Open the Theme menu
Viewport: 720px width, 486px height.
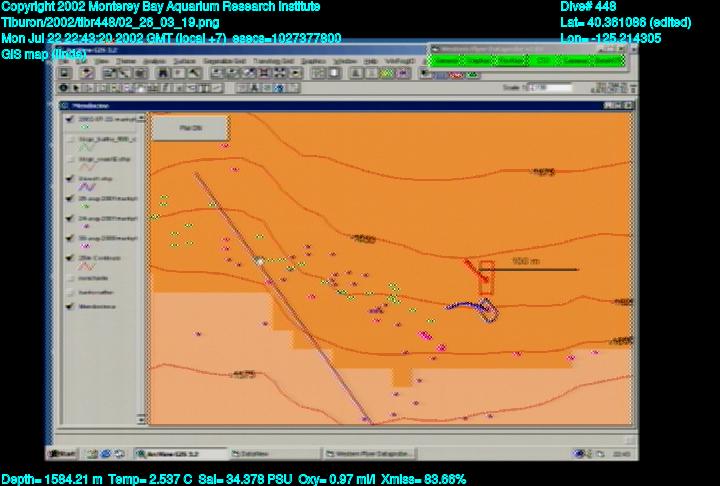125,61
